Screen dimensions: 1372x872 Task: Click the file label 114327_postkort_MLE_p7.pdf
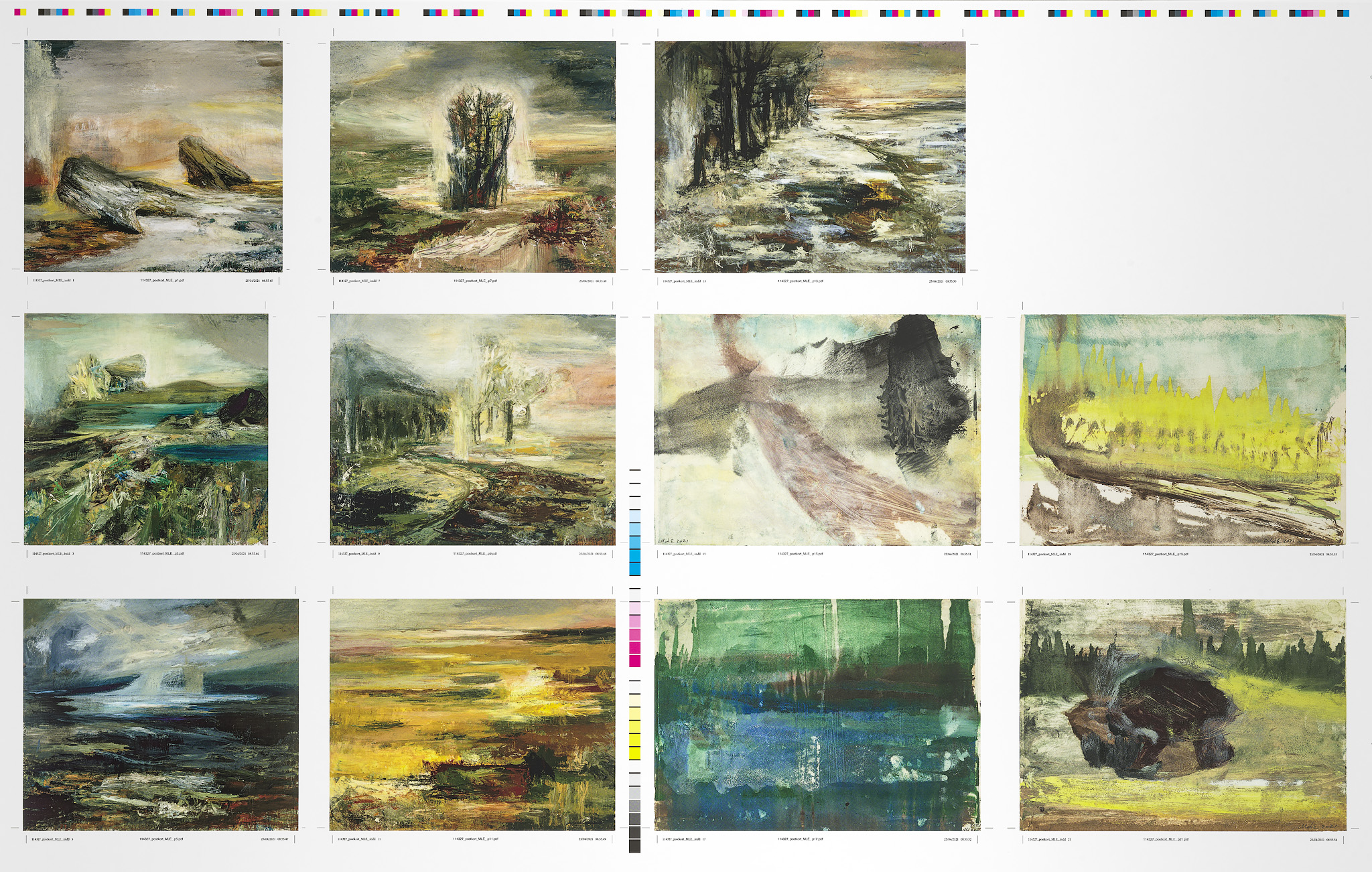tap(475, 281)
